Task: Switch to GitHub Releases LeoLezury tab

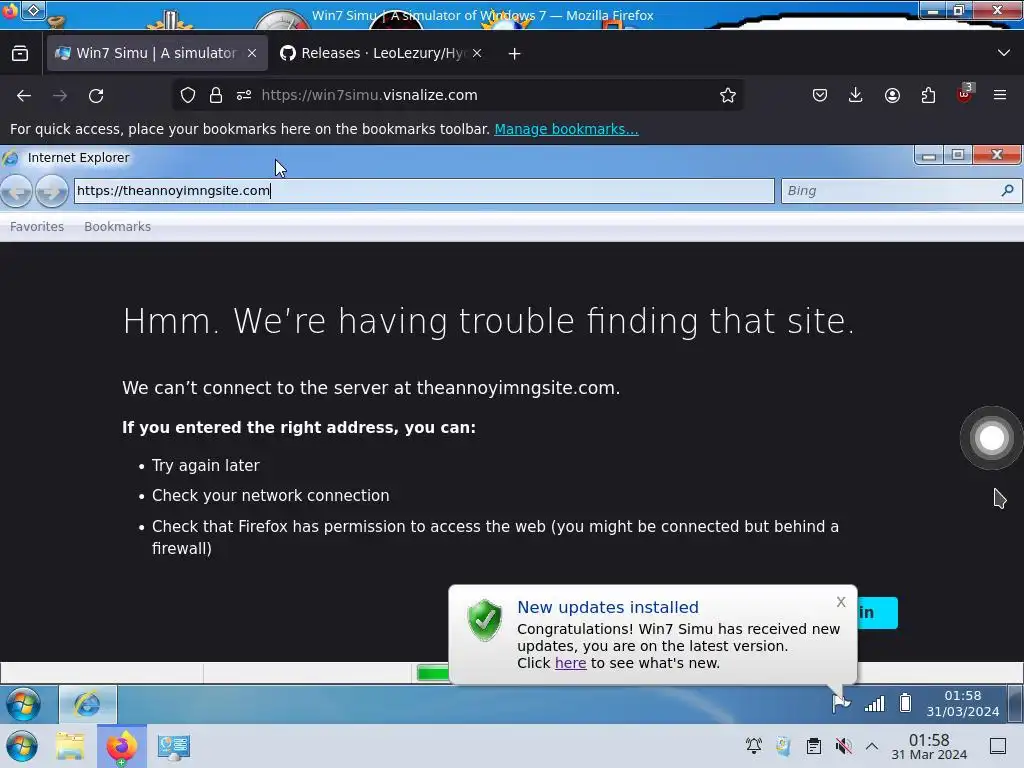Action: [x=382, y=53]
